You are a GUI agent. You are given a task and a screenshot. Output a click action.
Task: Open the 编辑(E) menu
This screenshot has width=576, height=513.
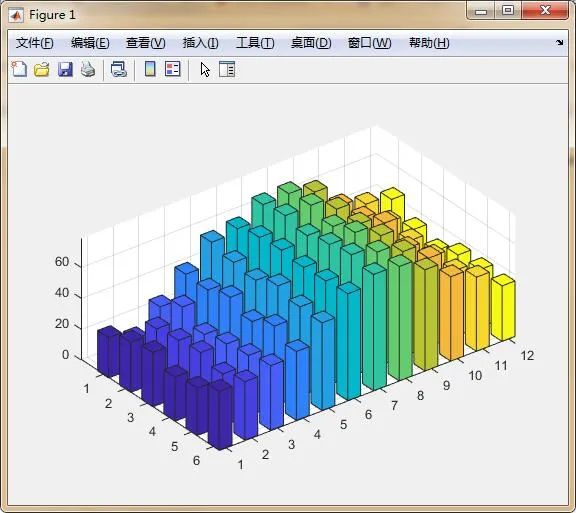coord(90,43)
